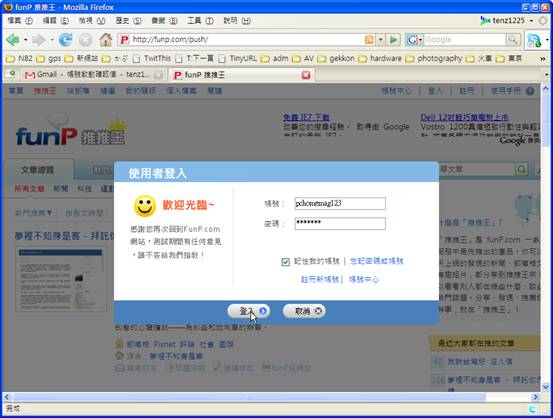Image resolution: width=553 pixels, height=418 pixels.
Task: Click the Stop loading icon
Action: pos(85,40)
